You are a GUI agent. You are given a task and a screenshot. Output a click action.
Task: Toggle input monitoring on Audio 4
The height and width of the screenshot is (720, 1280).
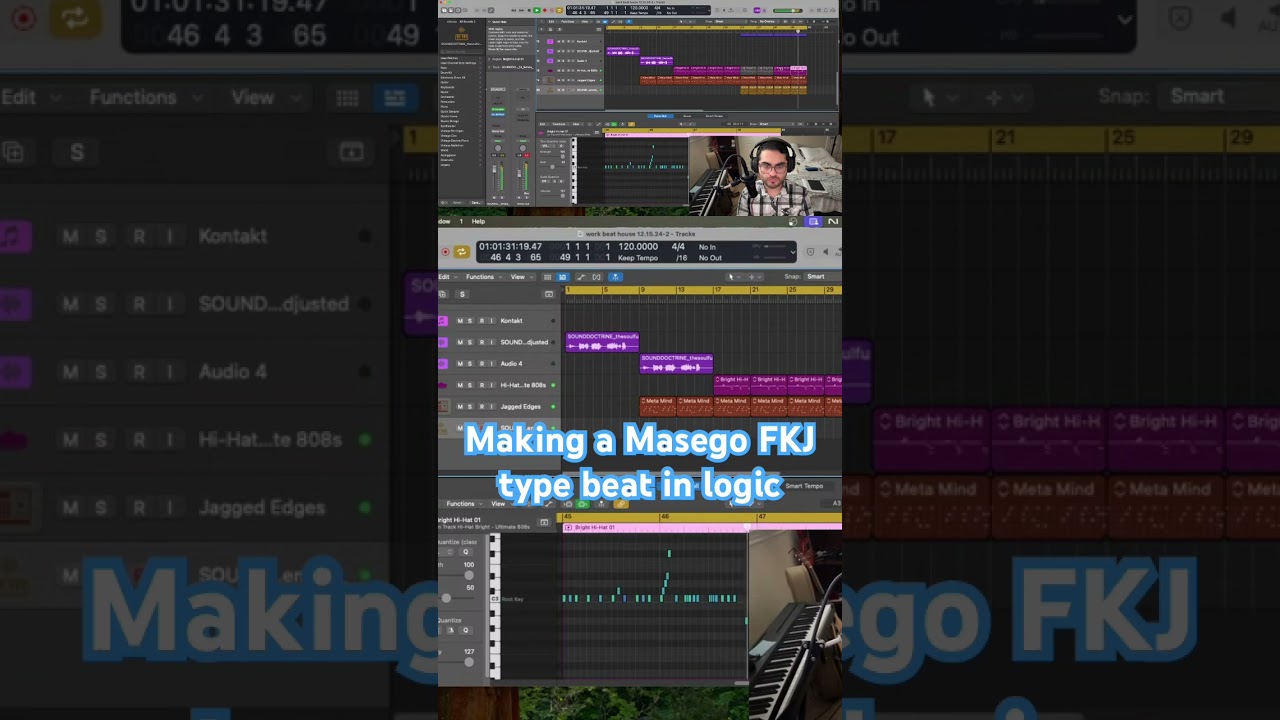pos(491,364)
